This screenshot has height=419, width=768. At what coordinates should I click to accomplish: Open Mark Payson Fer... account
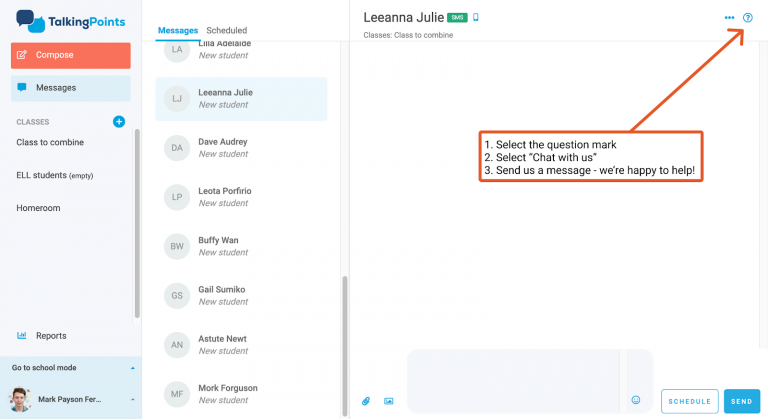point(70,399)
